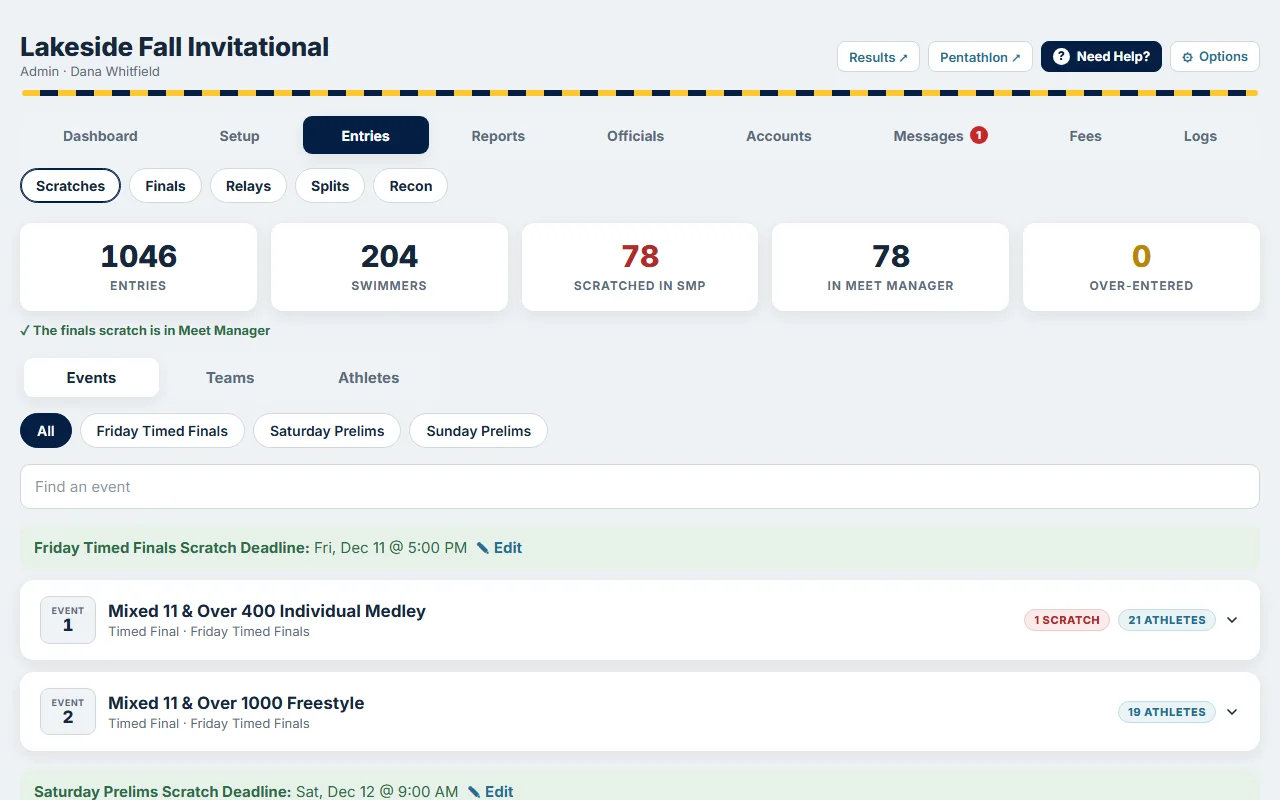This screenshot has height=800, width=1280.
Task: Switch to the Teams view tab
Action: coord(230,378)
